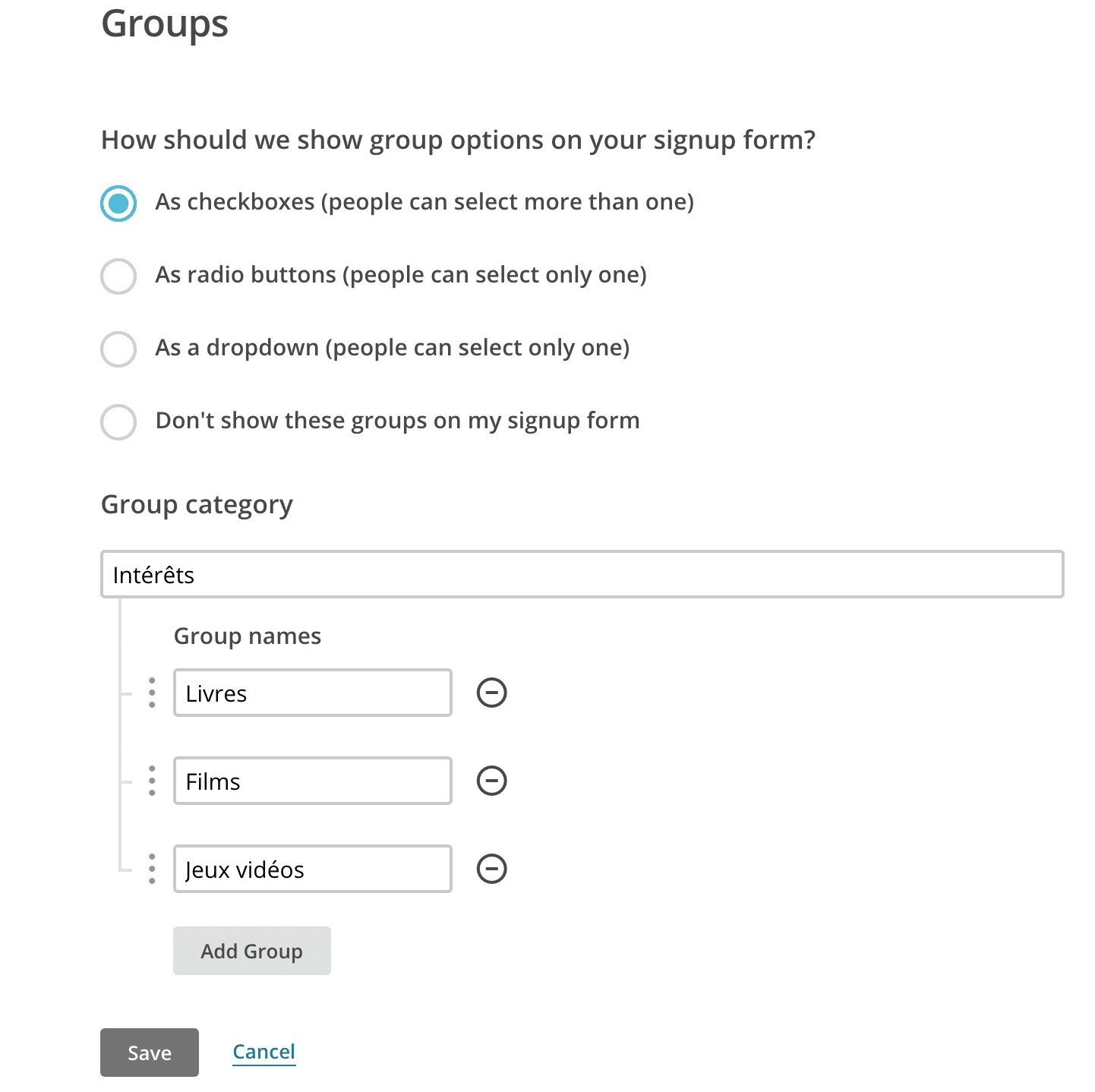Click the Groups page heading
Viewport: 1095px width, 1092px height.
click(x=164, y=25)
